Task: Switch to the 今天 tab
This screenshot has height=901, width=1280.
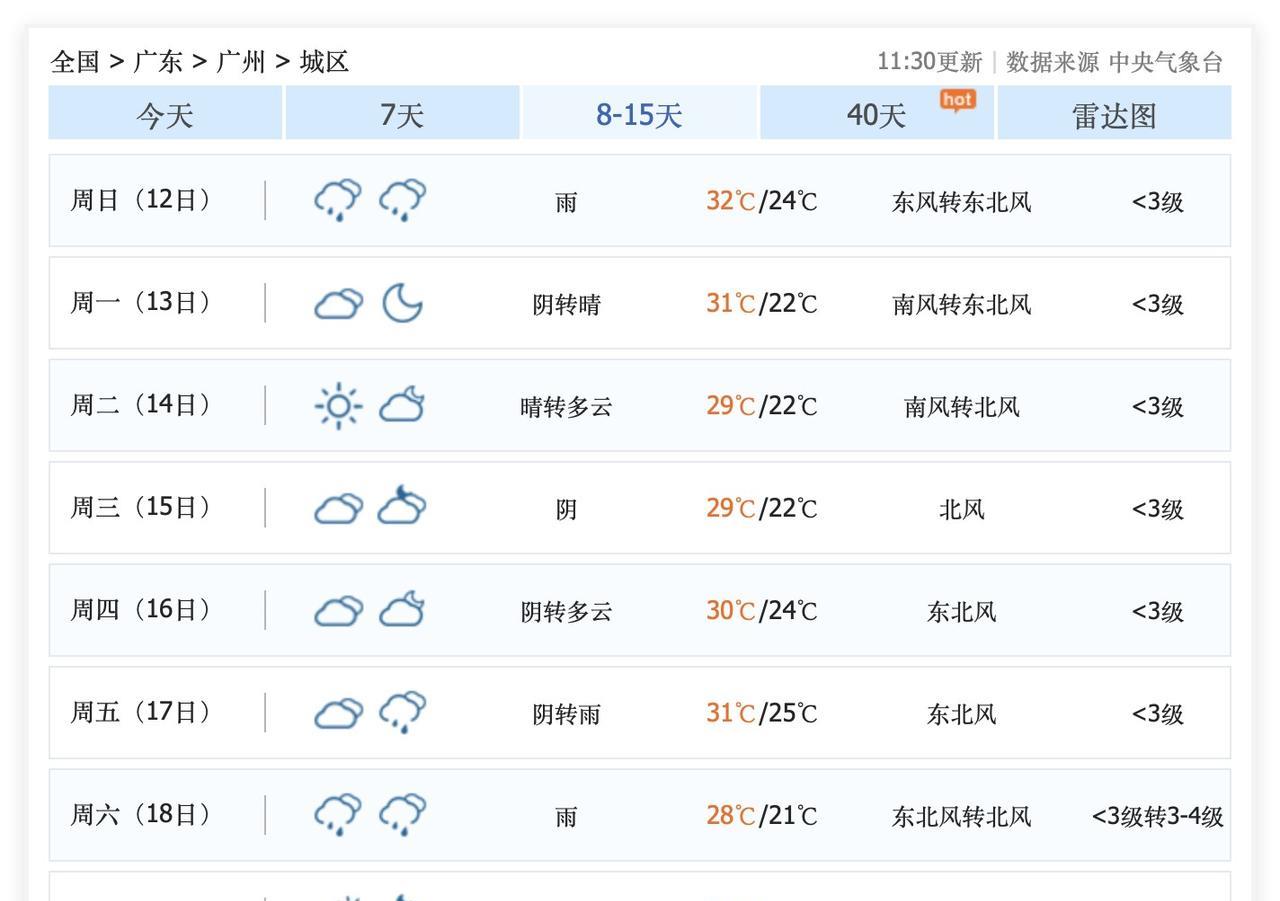Action: pyautogui.click(x=165, y=115)
